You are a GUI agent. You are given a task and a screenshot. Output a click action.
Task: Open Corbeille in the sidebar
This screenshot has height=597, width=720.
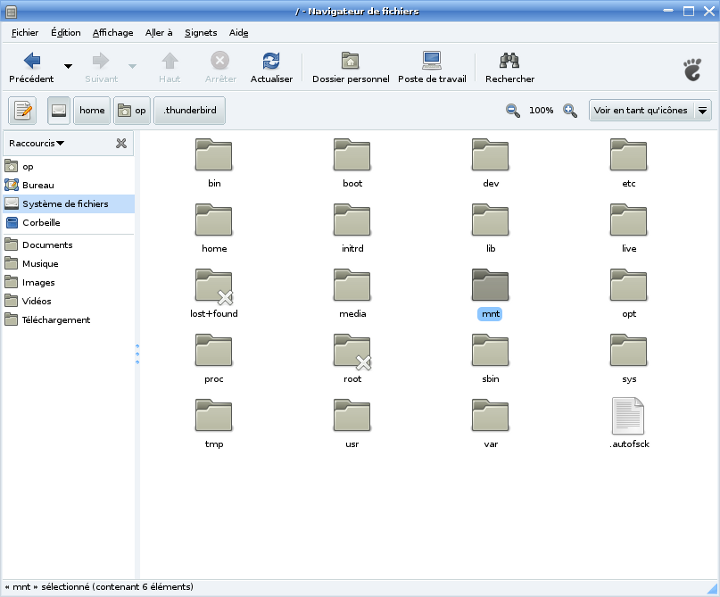(x=69, y=223)
